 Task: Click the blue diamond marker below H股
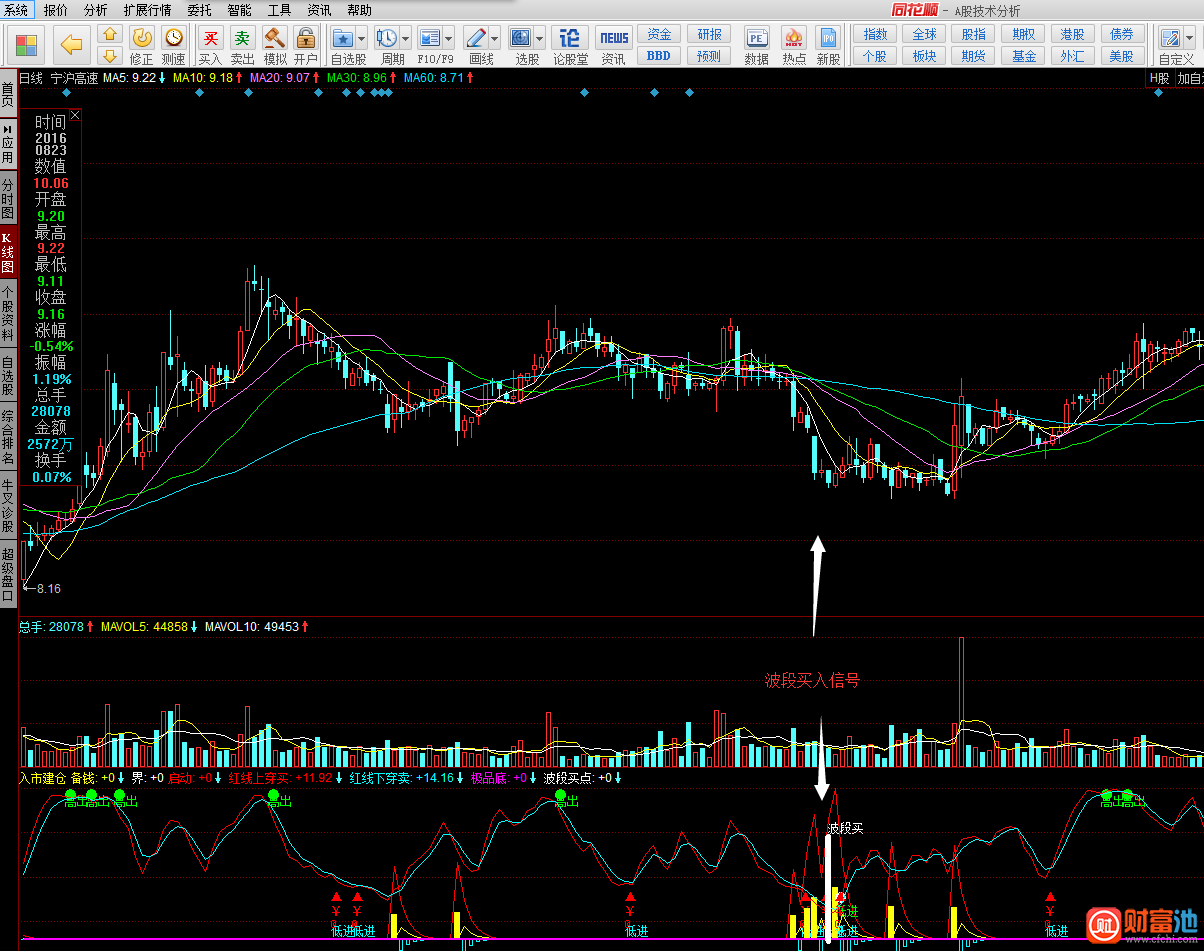(x=1159, y=93)
